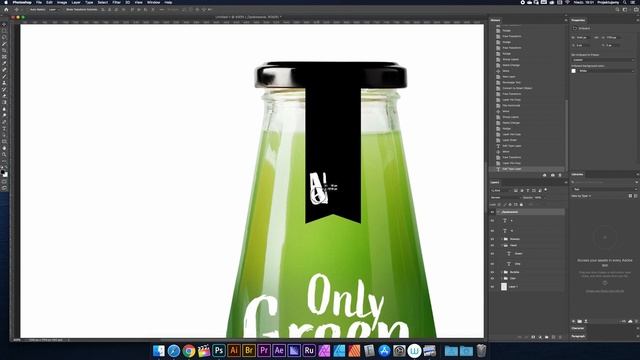640x360 pixels.
Task: Open the File menu
Action: 39,2
